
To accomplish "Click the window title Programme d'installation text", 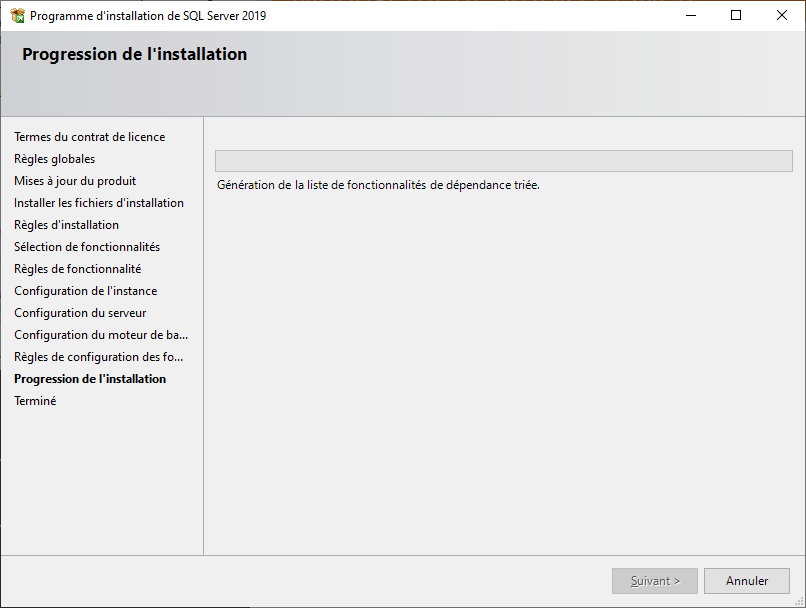I will point(148,16).
